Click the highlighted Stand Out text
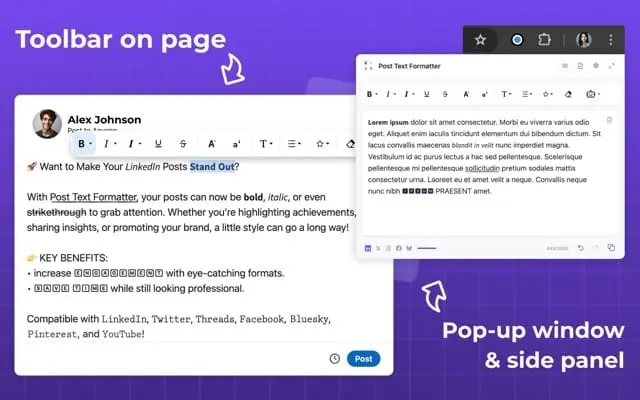The image size is (640, 400). pyautogui.click(x=212, y=167)
